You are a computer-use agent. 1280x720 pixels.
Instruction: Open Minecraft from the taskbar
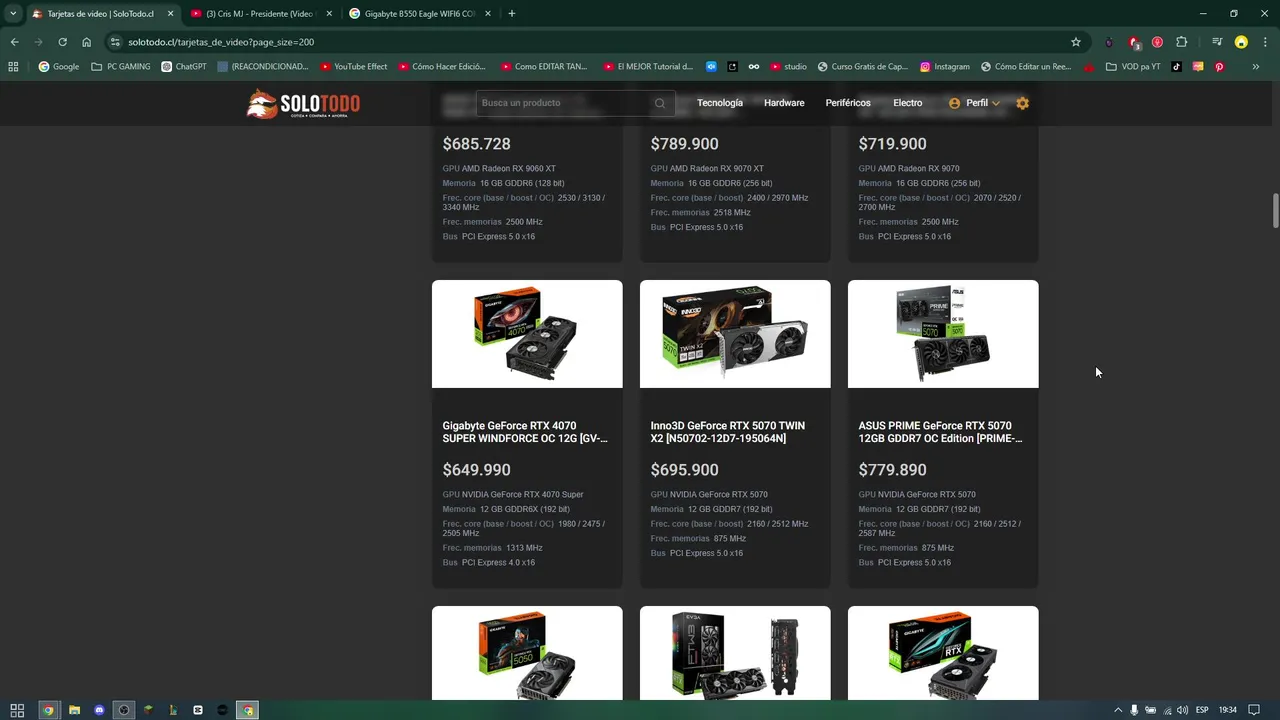coord(148,710)
